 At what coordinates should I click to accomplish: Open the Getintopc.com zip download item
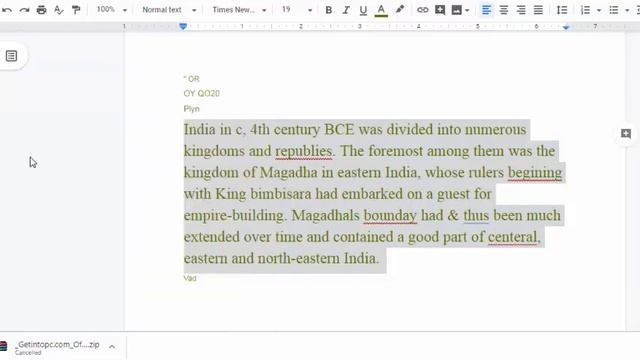57,347
